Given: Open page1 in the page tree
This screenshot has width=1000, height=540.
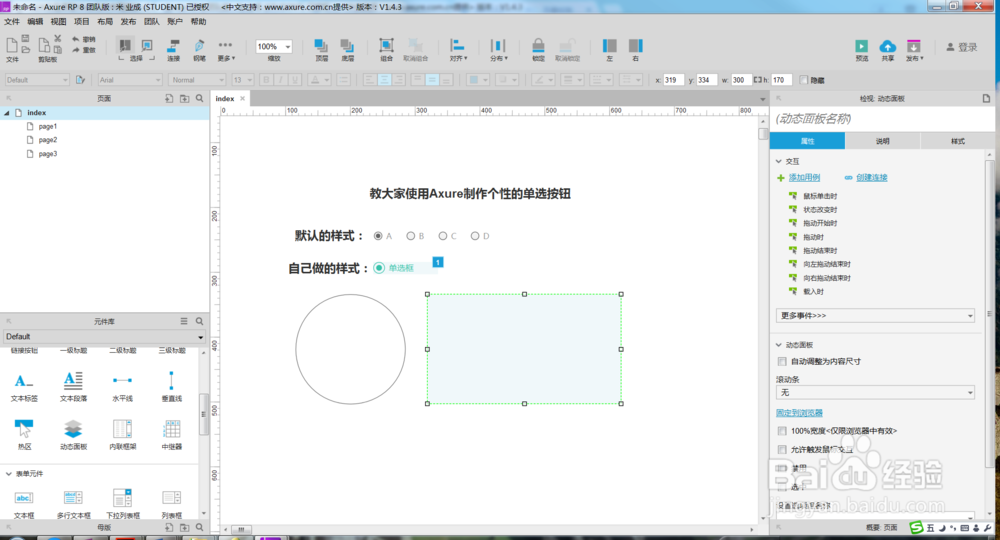Looking at the screenshot, I should point(47,126).
